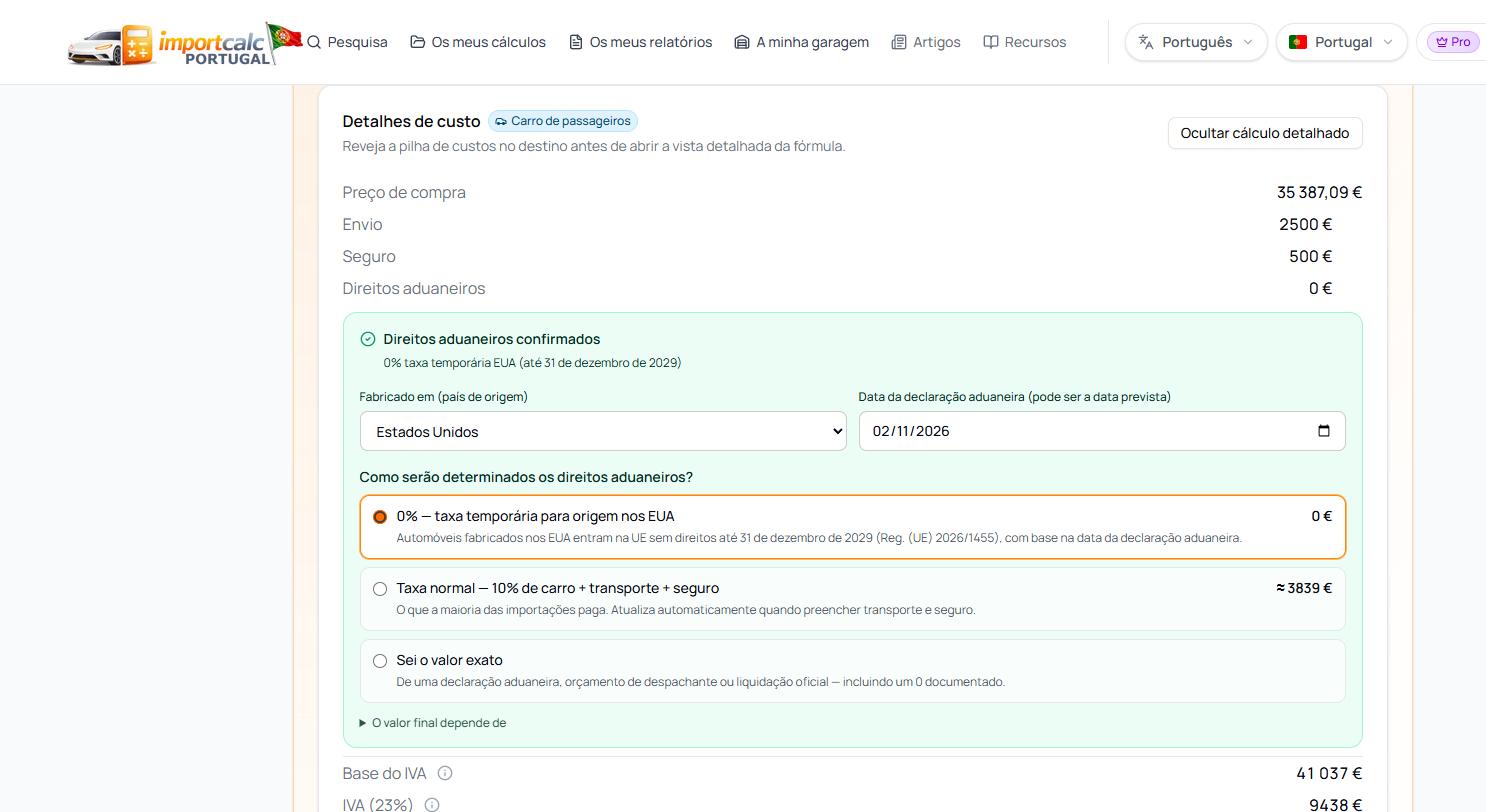Open A minha garagem
Image resolution: width=1486 pixels, height=812 pixels.
pos(801,42)
